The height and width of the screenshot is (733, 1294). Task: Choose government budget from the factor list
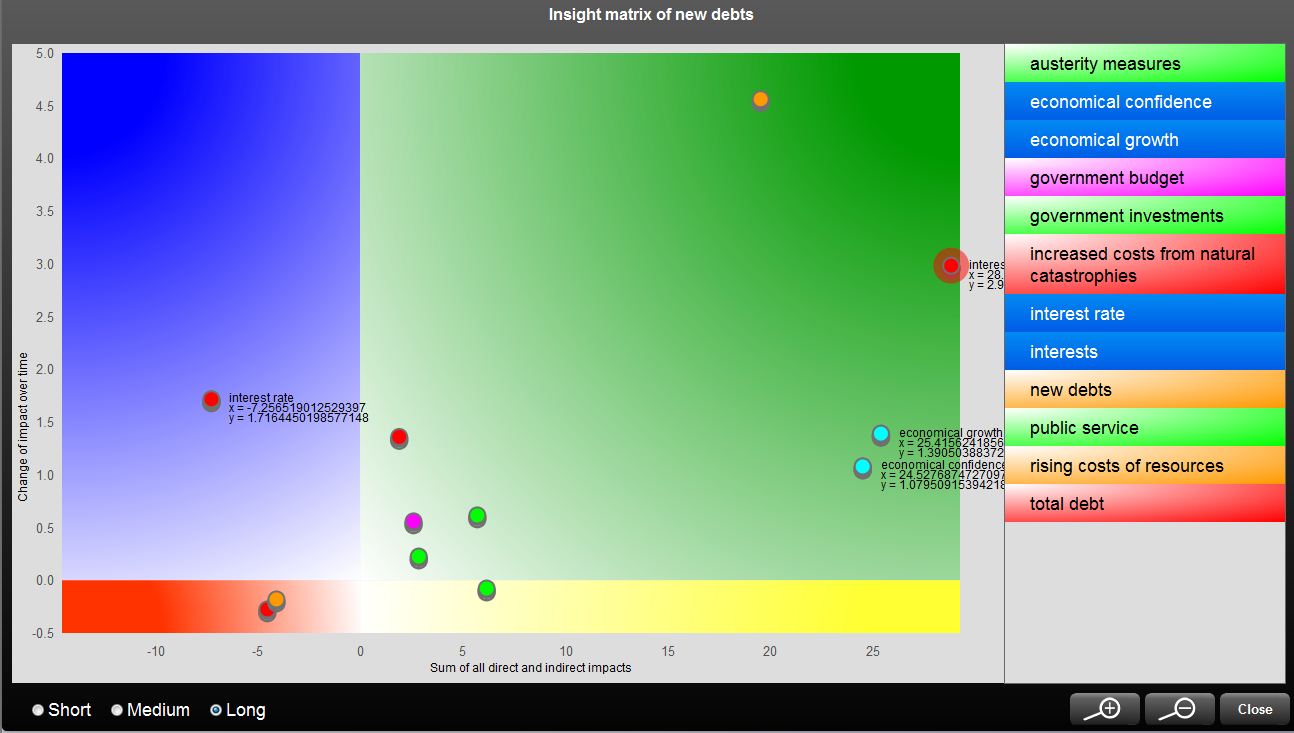point(1144,178)
